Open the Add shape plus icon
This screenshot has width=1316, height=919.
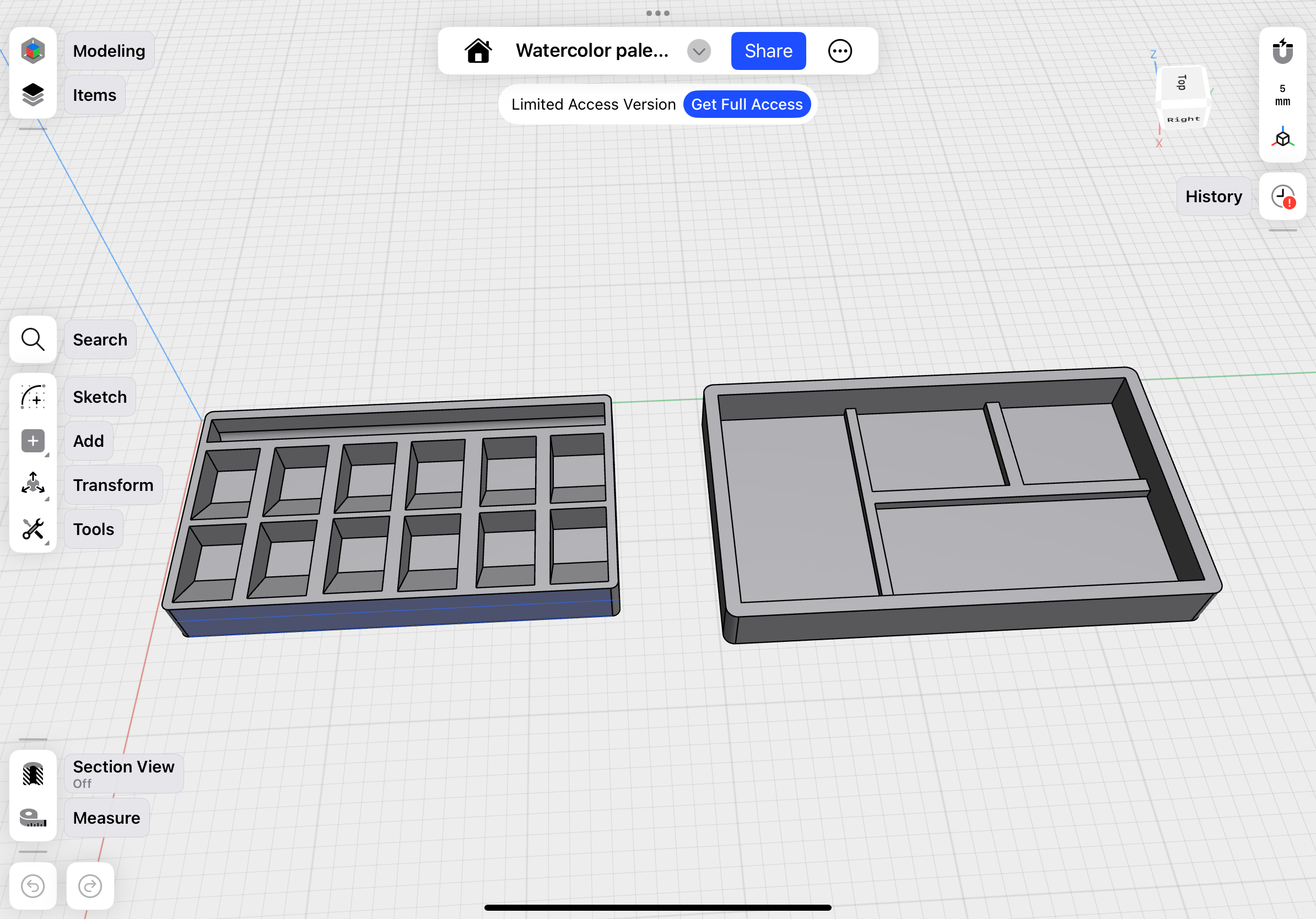pyautogui.click(x=33, y=441)
